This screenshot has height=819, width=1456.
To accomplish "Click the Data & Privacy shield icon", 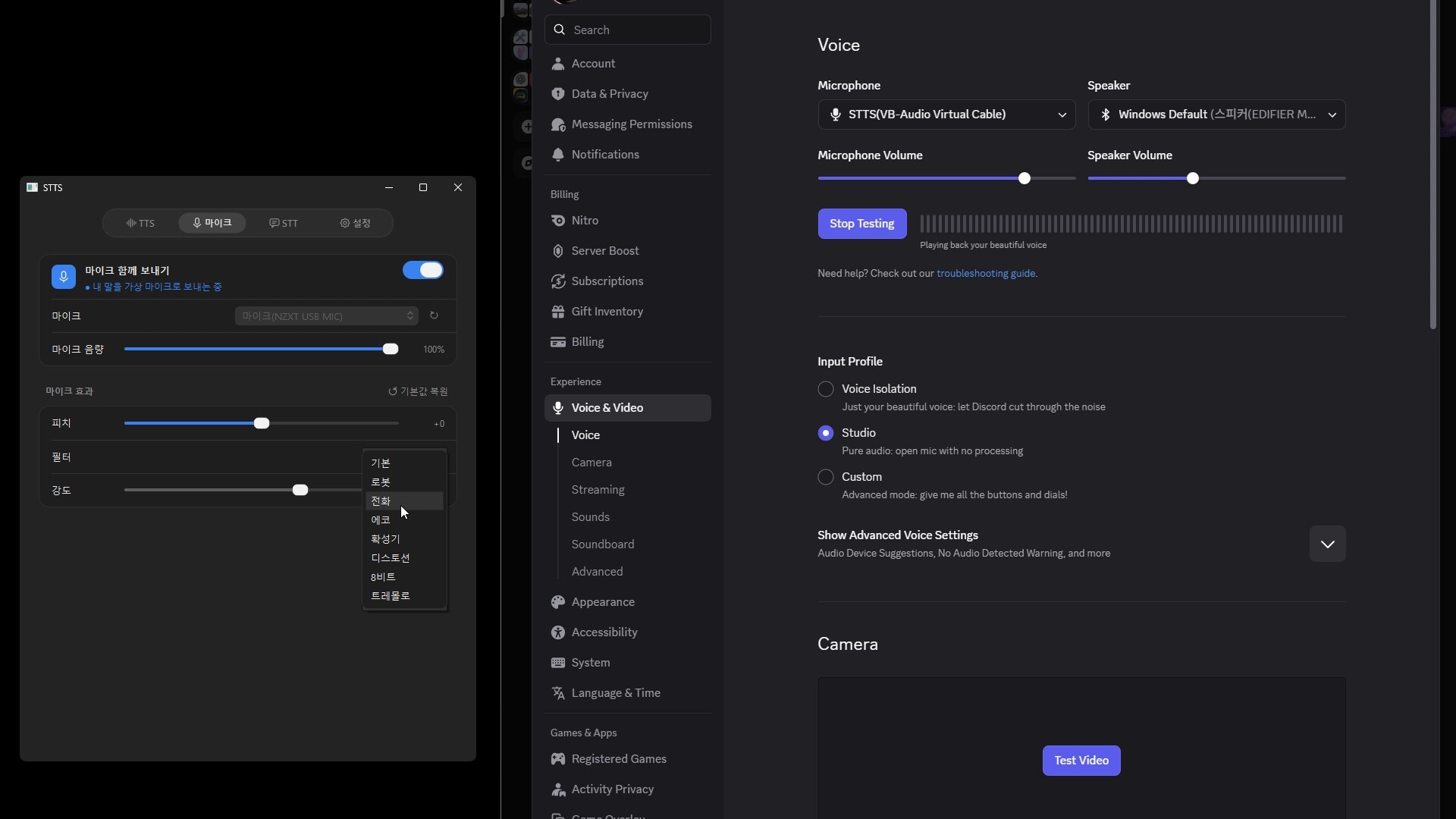I will click(x=558, y=94).
